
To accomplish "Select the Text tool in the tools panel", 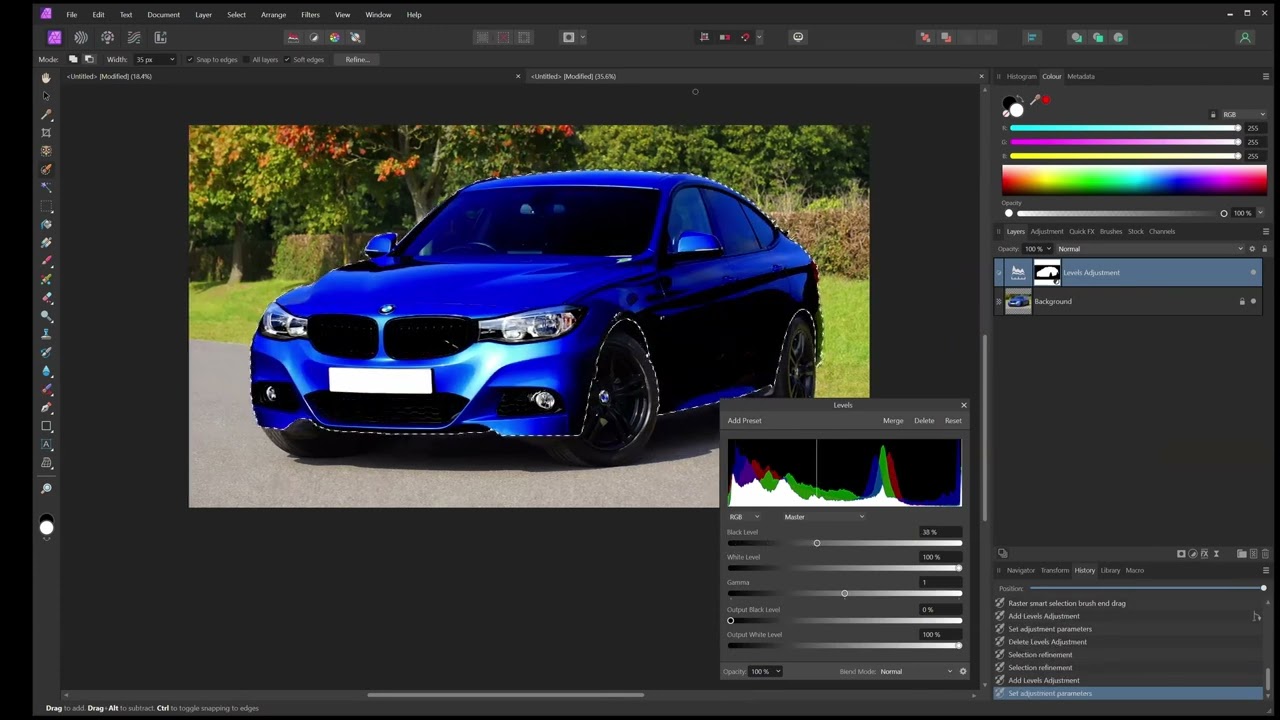I will (46, 444).
